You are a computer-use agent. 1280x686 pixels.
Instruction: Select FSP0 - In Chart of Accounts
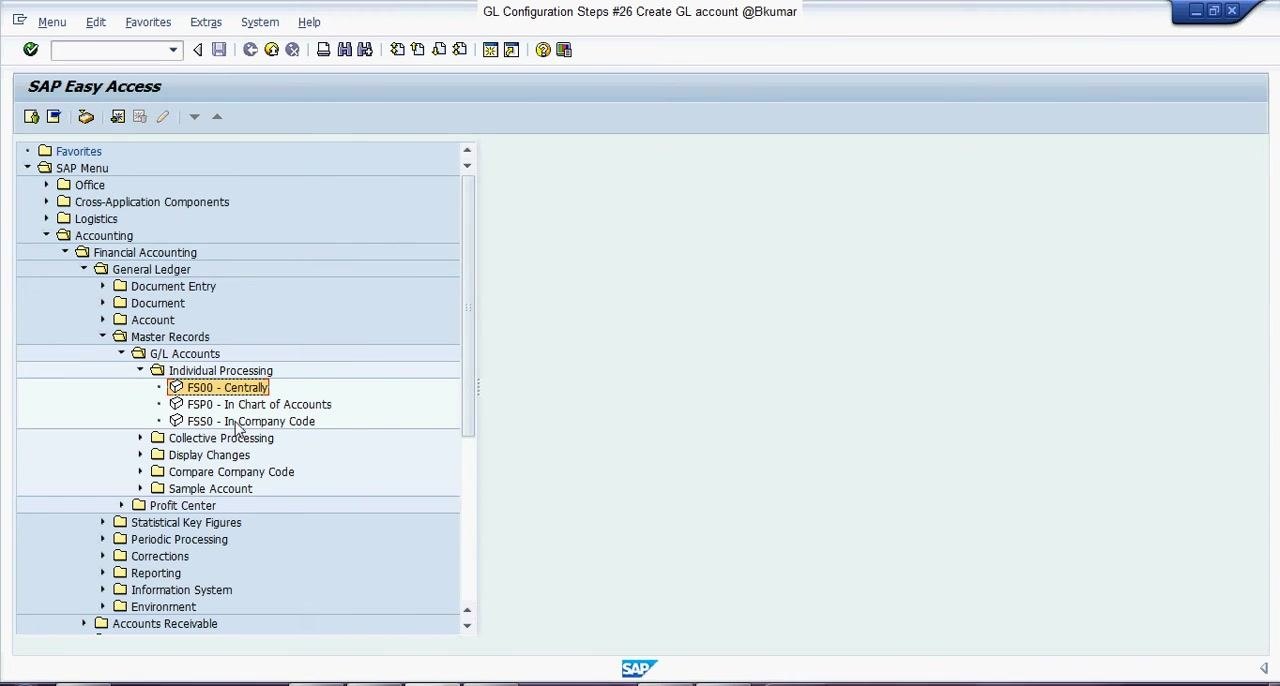coord(259,405)
